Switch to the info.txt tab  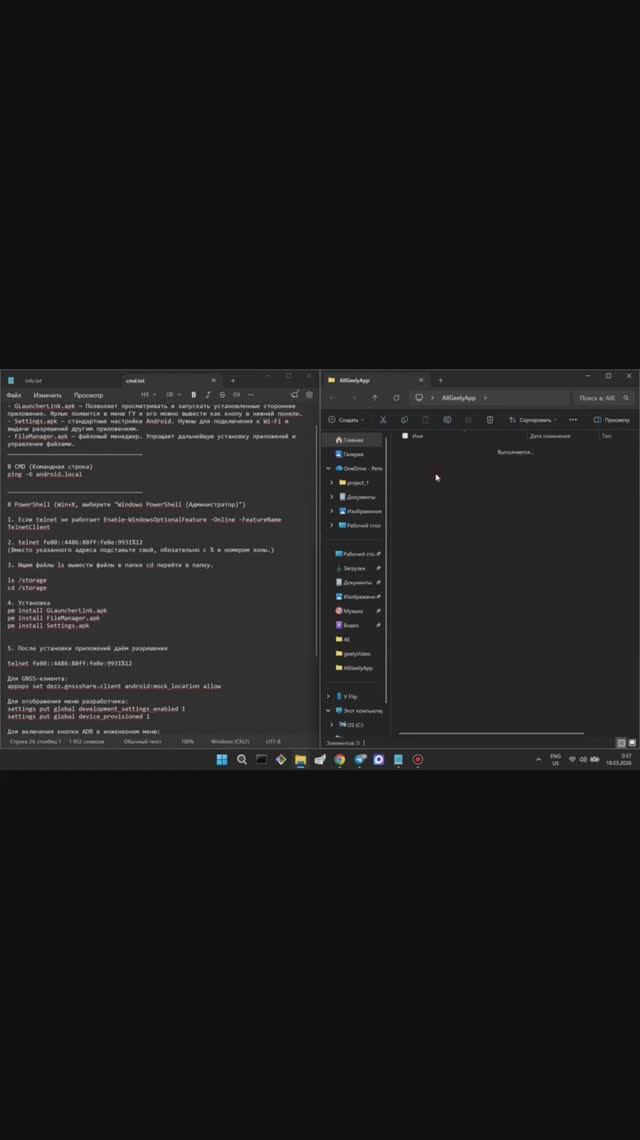[x=33, y=380]
